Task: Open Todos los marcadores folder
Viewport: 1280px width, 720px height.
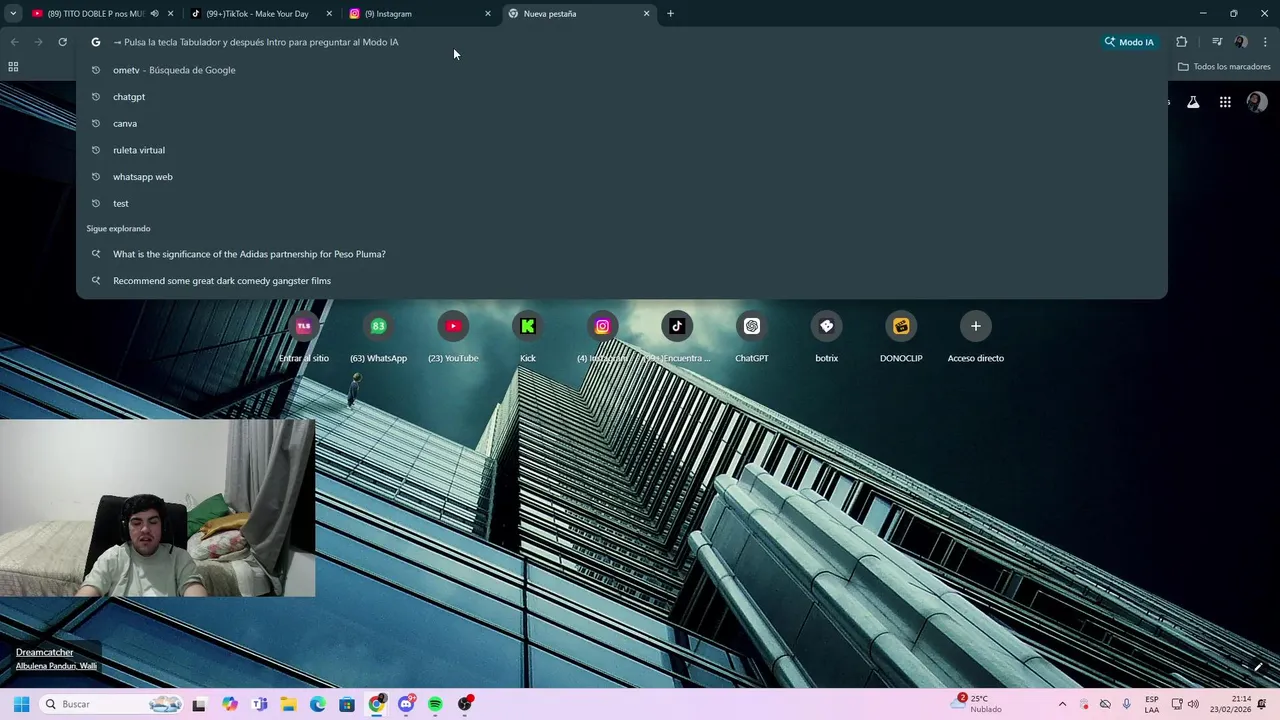Action: [1224, 67]
